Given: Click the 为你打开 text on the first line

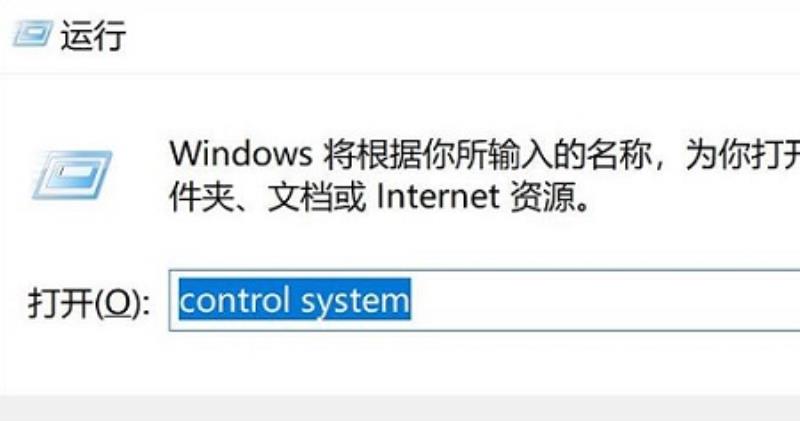Looking at the screenshot, I should pyautogui.click(x=742, y=154).
